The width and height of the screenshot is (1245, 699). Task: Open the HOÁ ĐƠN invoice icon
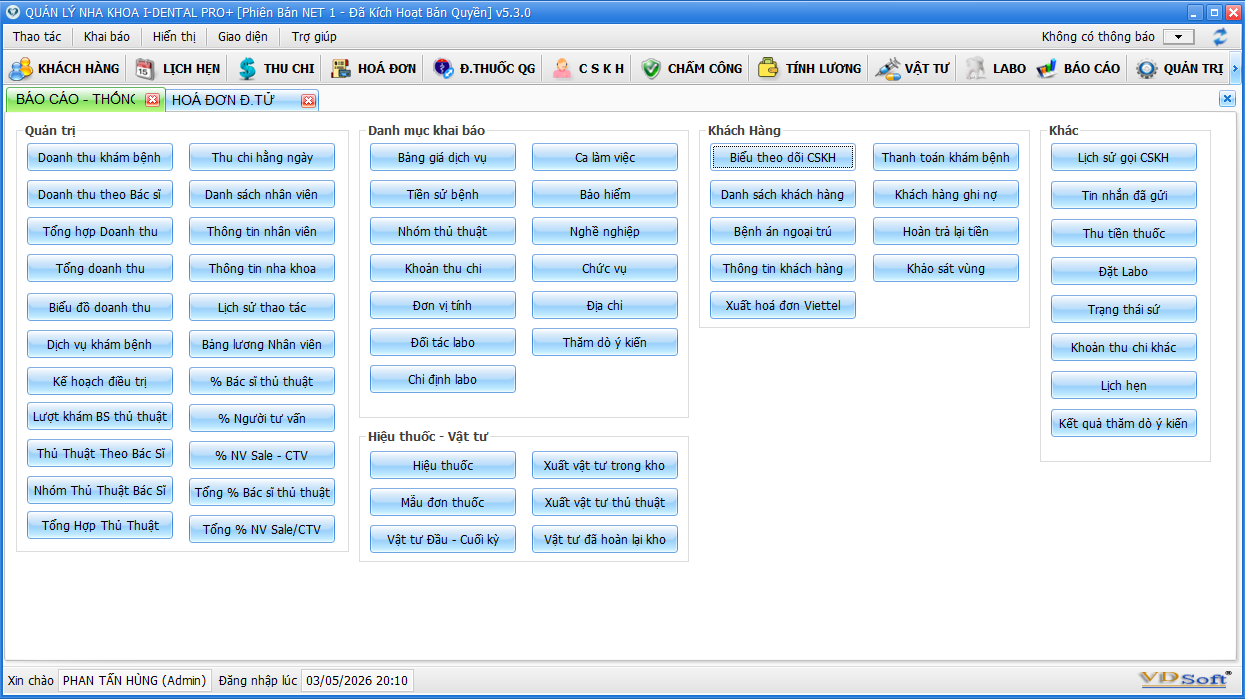(341, 69)
